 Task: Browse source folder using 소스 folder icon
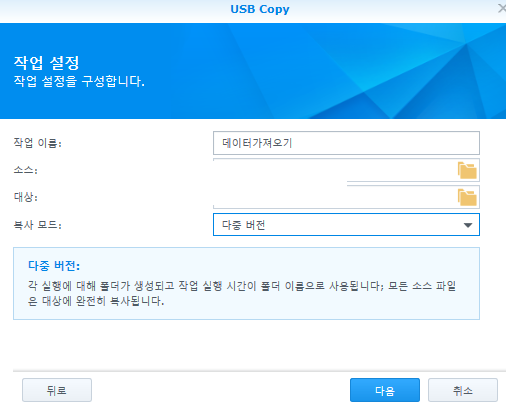[x=467, y=170]
